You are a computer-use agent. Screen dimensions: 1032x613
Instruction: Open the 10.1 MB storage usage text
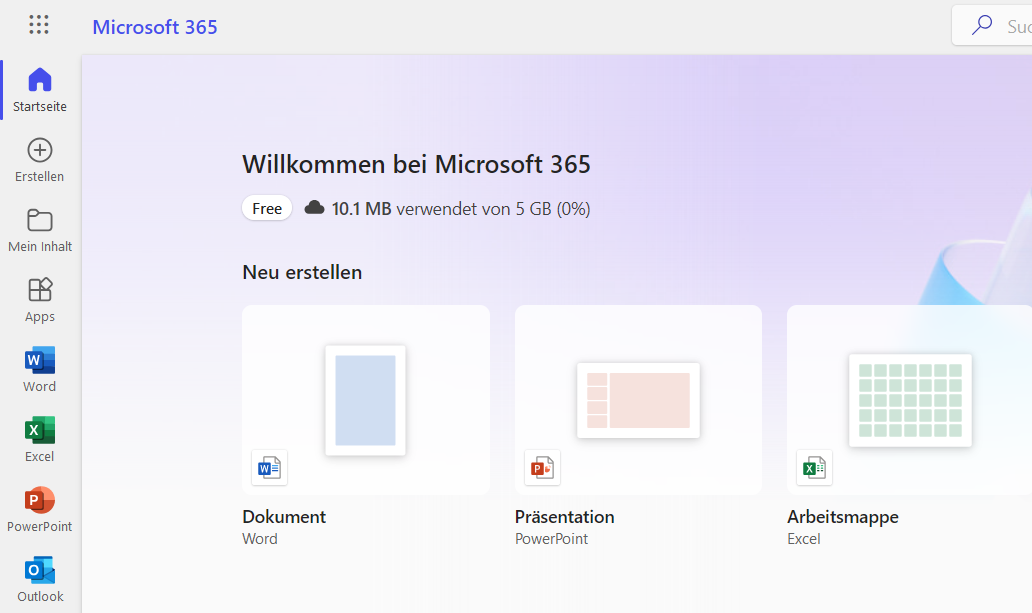tap(461, 209)
